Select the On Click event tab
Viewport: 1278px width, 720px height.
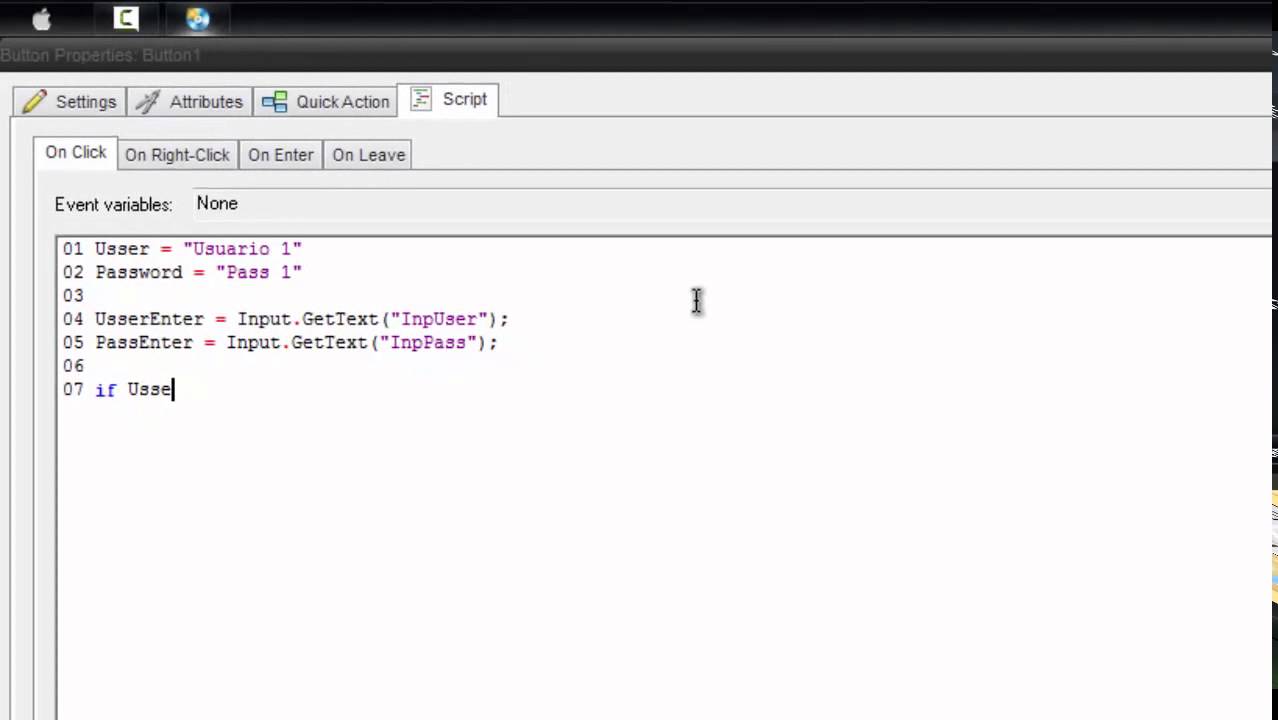tap(75, 152)
